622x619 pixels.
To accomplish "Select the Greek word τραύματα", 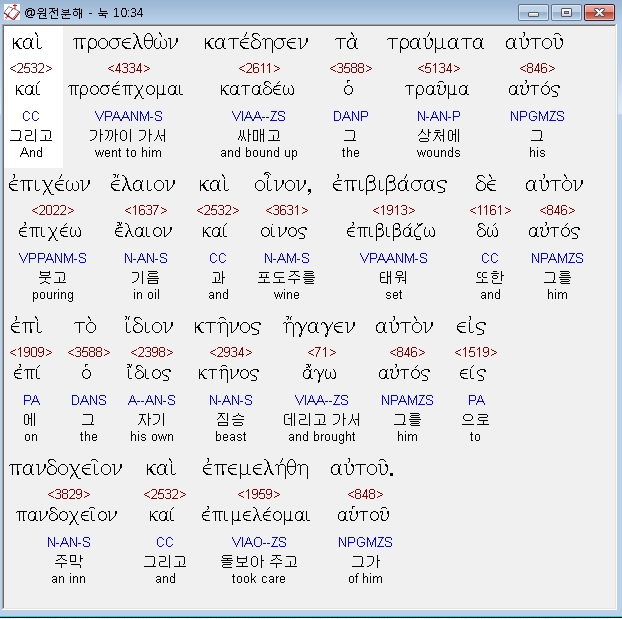I will [436, 43].
